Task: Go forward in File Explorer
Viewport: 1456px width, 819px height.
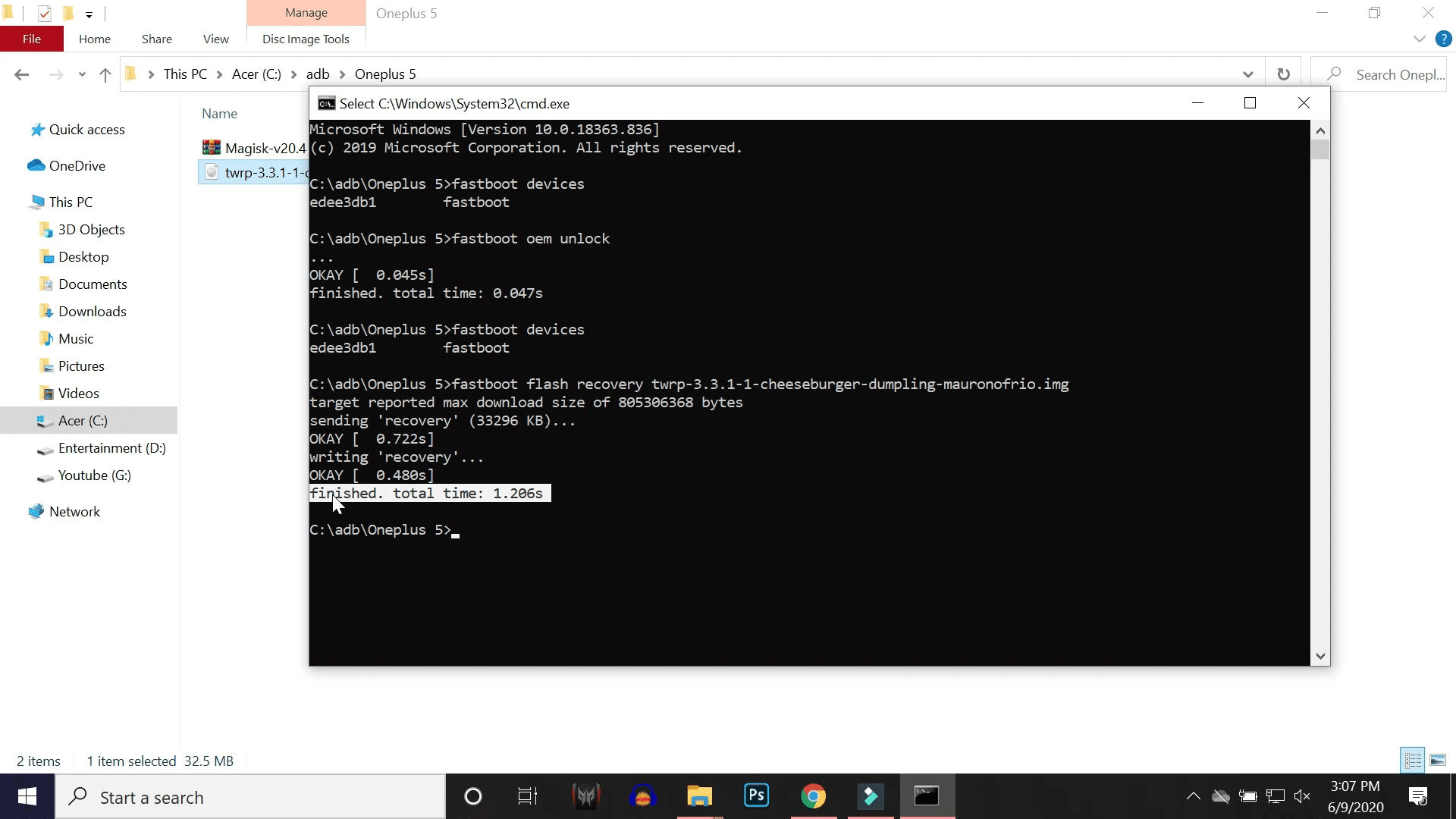Action: click(55, 74)
